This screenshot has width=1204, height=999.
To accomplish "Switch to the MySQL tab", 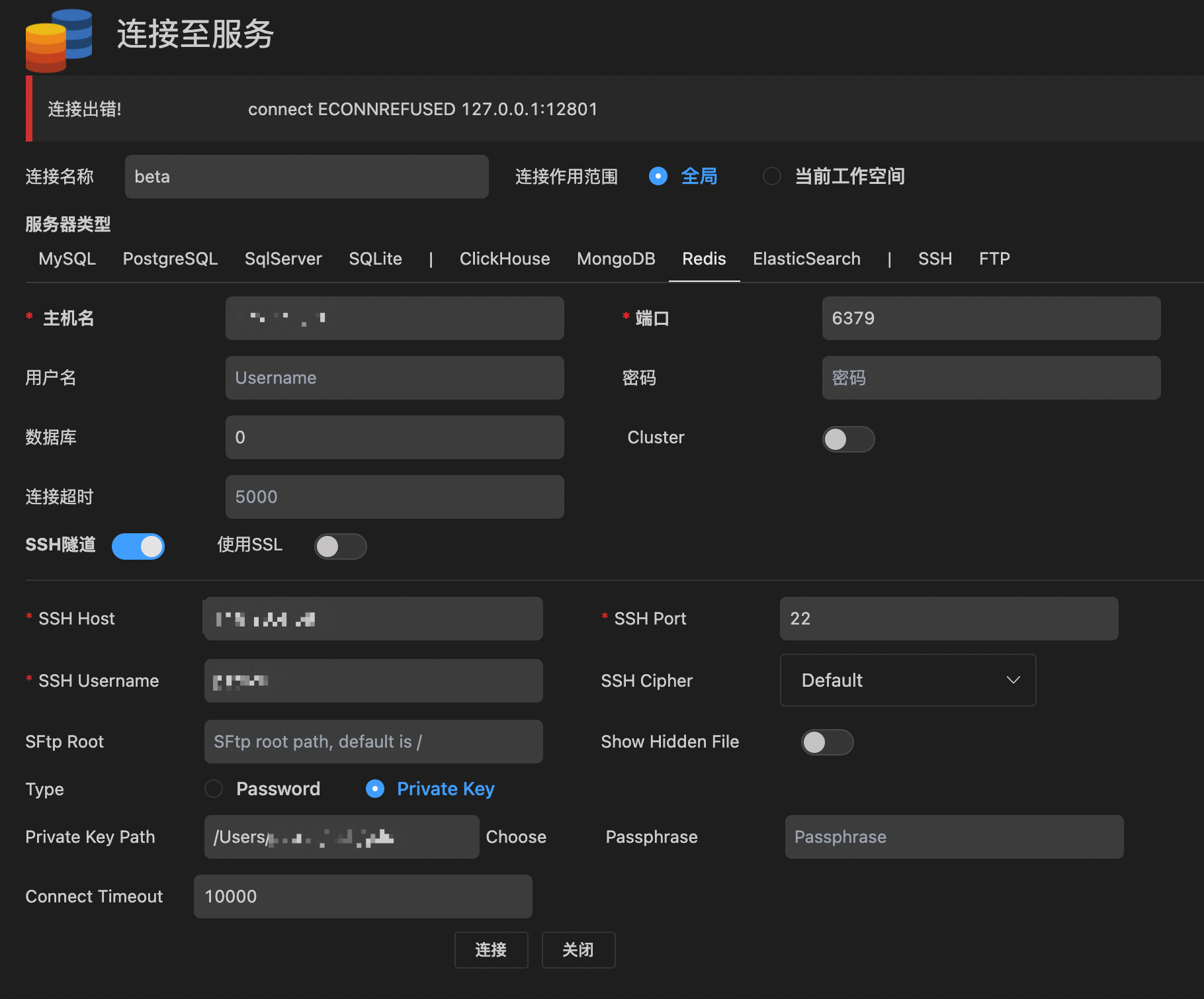I will point(67,259).
